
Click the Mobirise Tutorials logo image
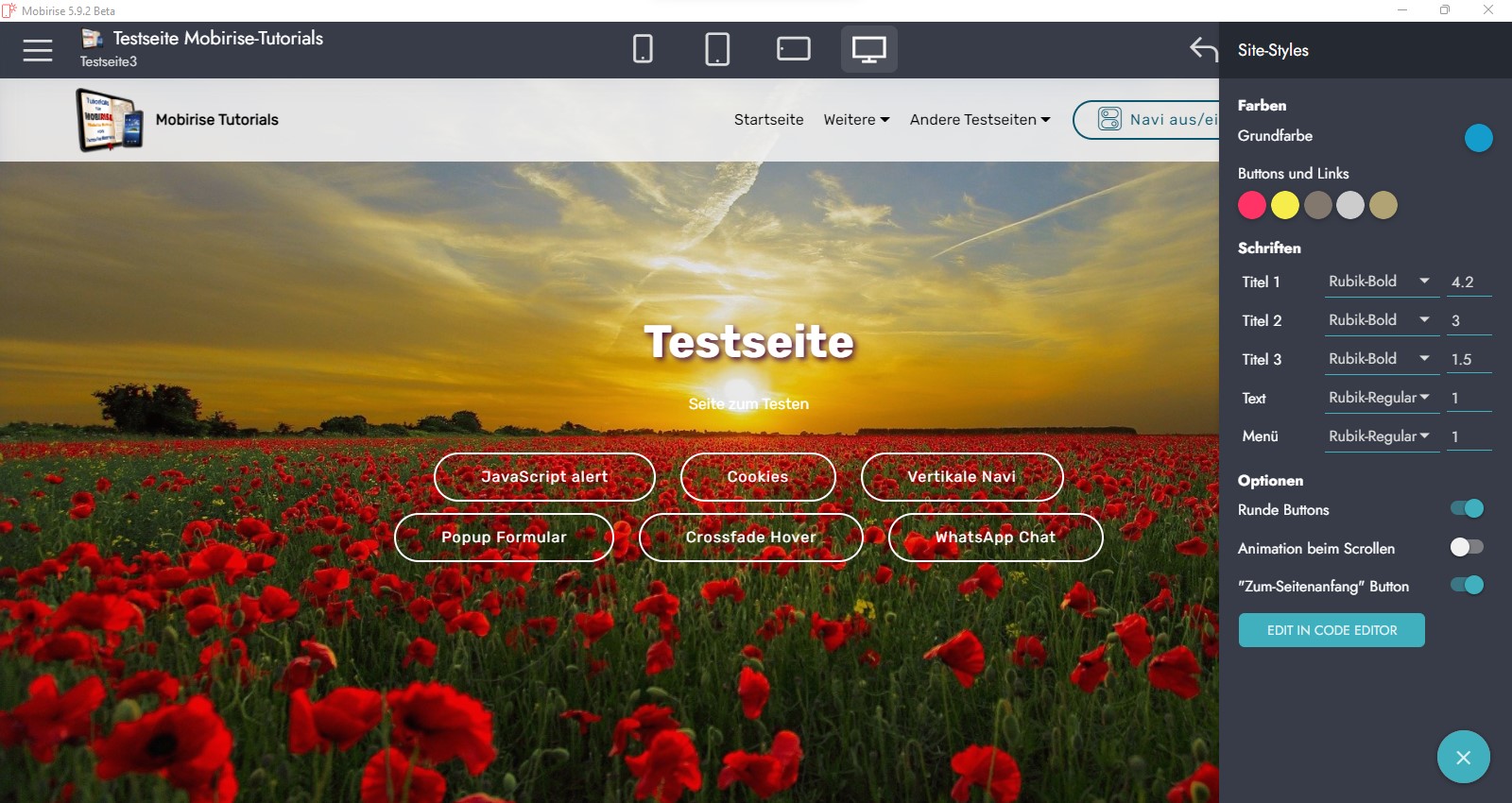tap(110, 120)
